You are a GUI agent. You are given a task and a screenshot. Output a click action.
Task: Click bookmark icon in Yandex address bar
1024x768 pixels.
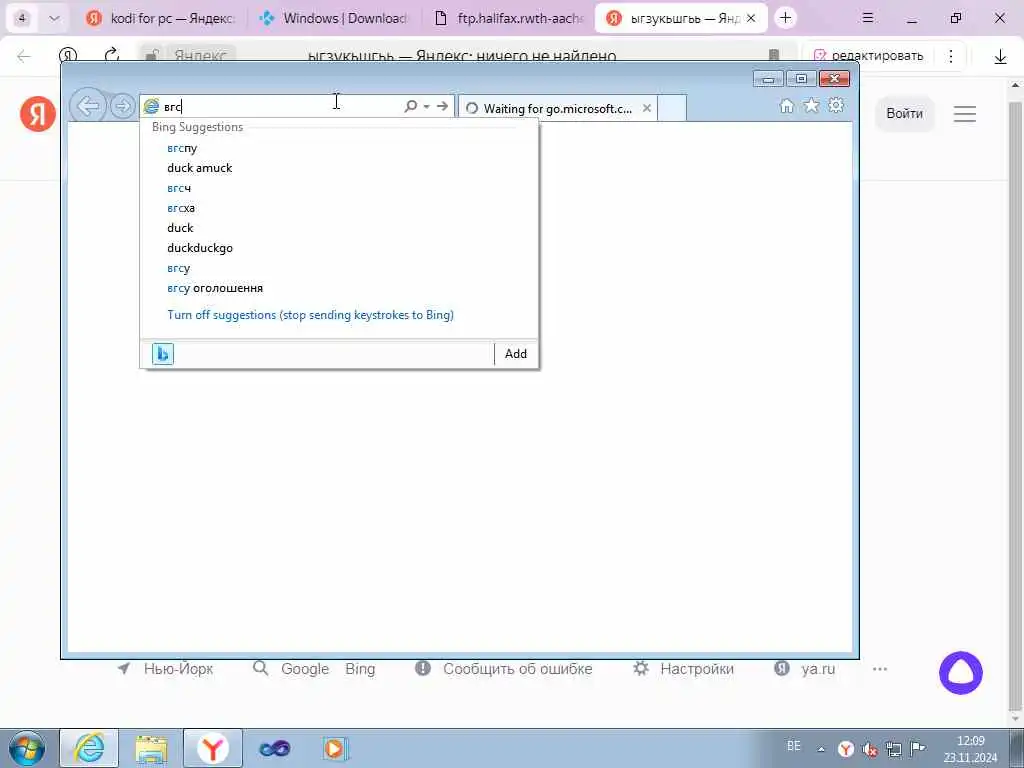pos(774,56)
